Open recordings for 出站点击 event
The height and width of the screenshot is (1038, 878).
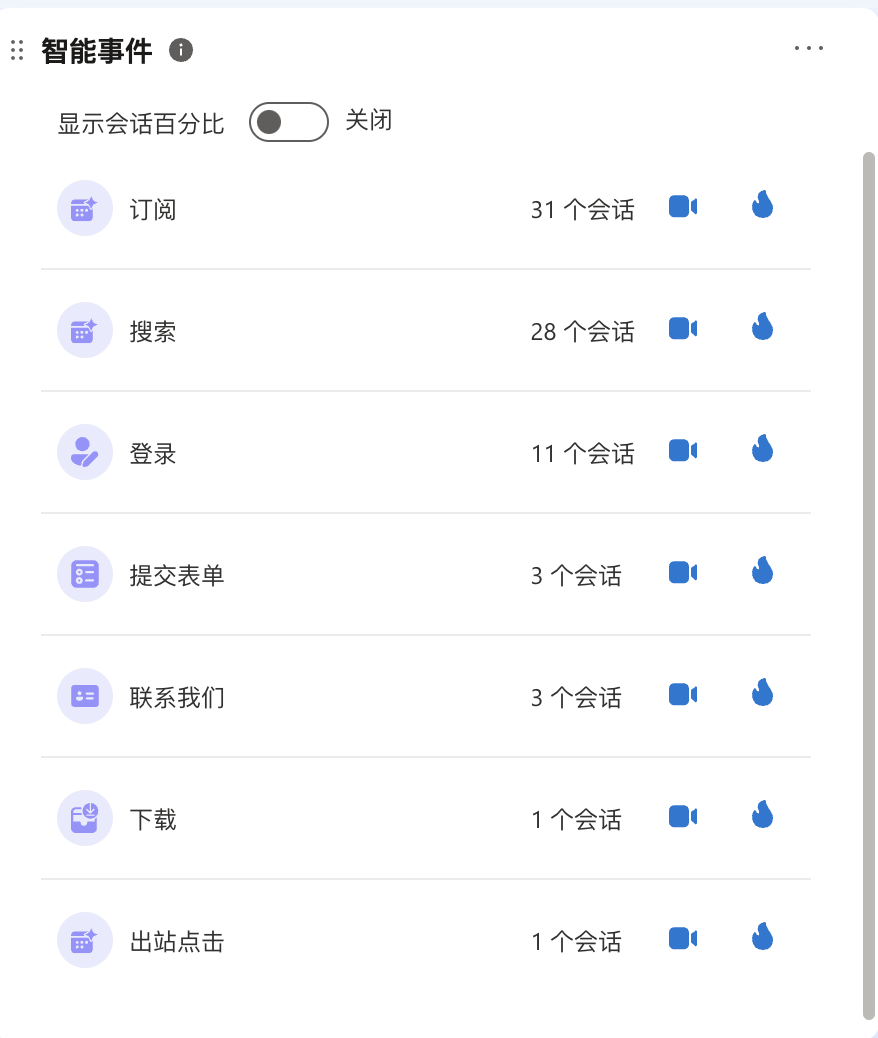[683, 939]
